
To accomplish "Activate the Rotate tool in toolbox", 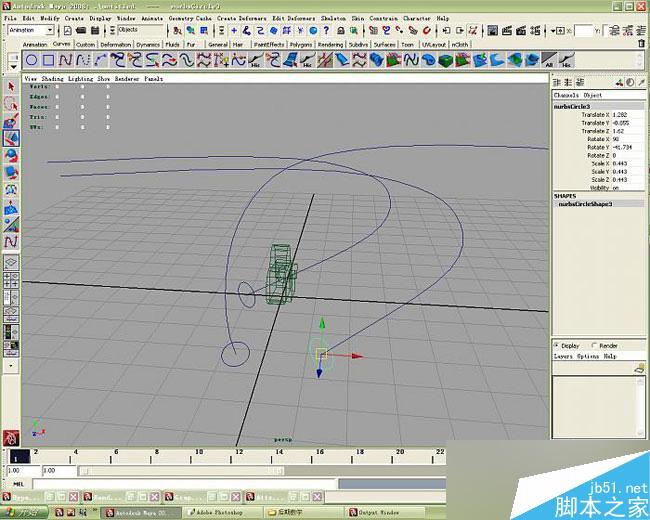I will [x=11, y=155].
